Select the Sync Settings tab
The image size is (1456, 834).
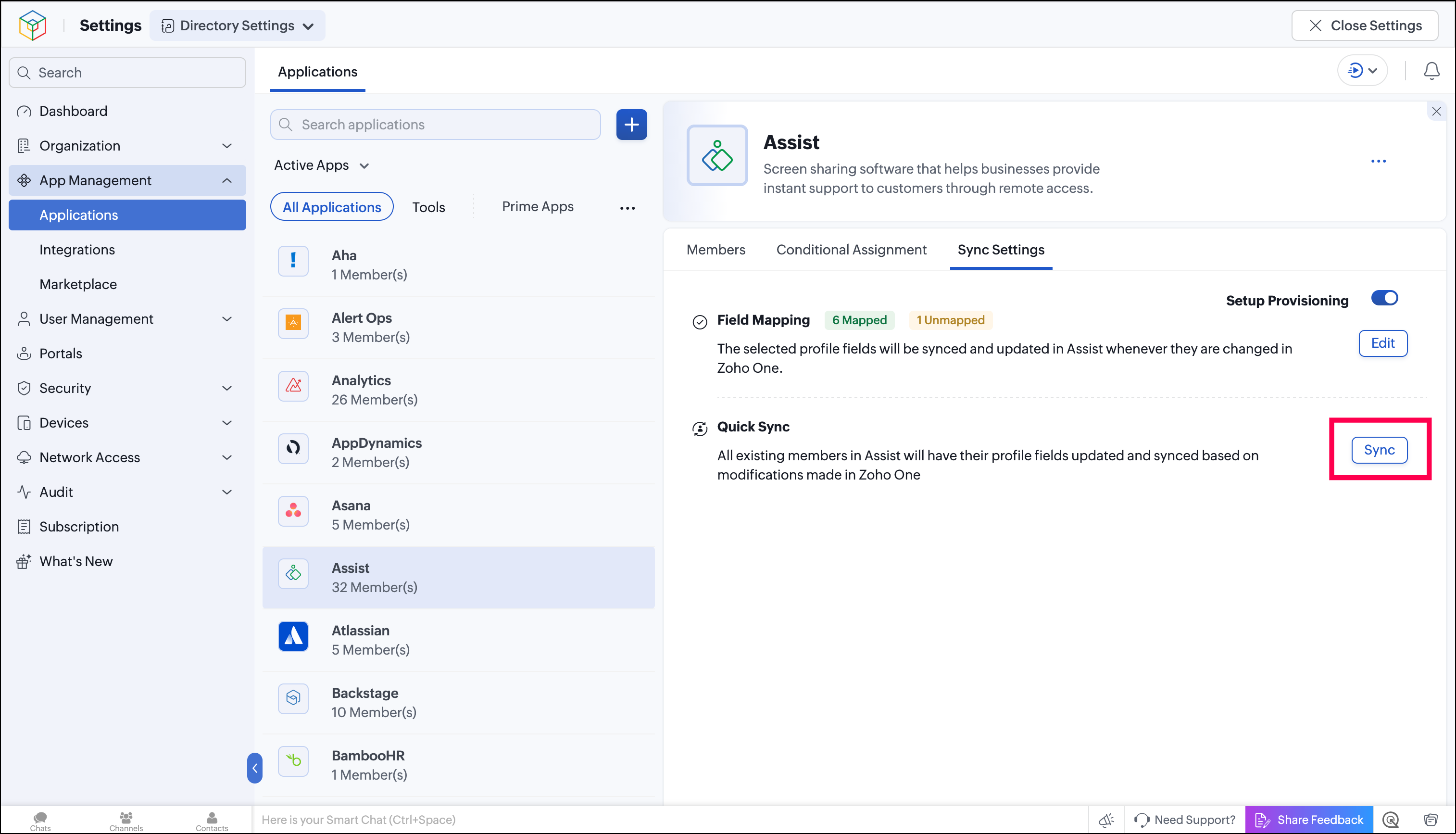click(1001, 250)
